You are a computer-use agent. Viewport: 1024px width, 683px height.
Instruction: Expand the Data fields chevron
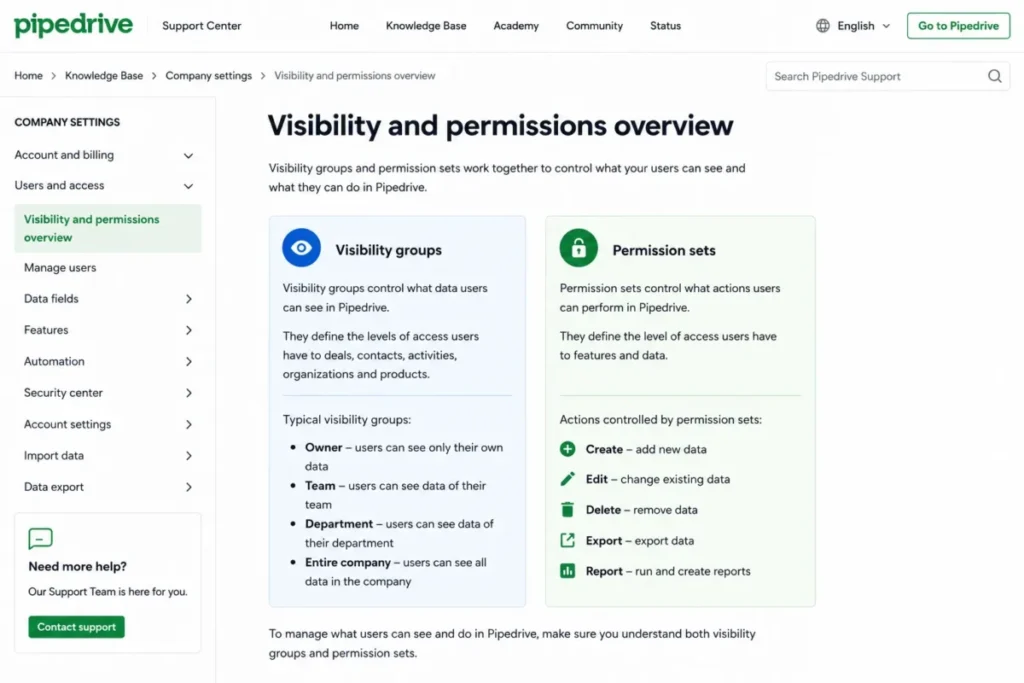(x=188, y=299)
